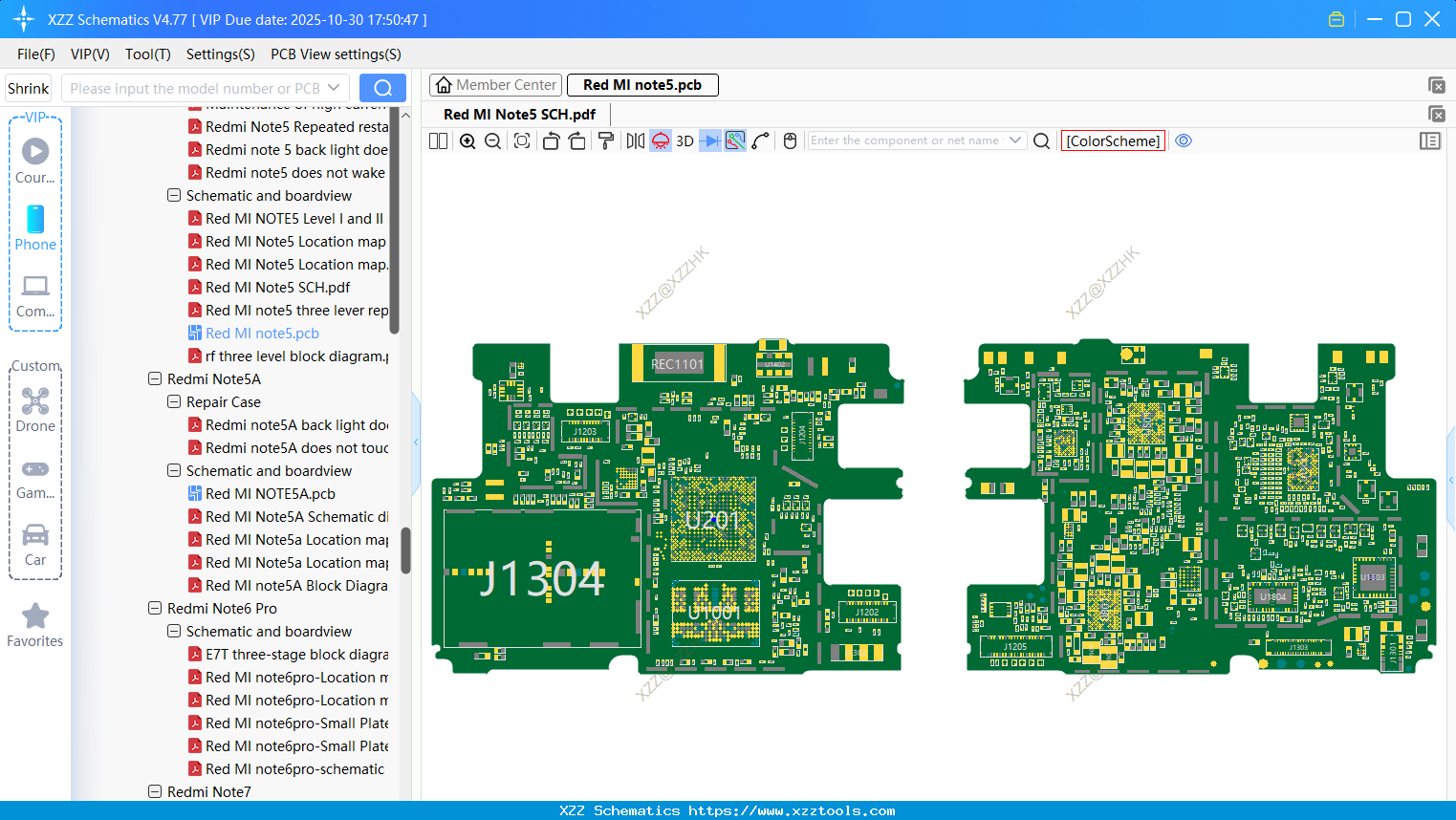Viewport: 1456px width, 820px height.
Task: Click the fit-to-screen icon
Action: (x=522, y=141)
